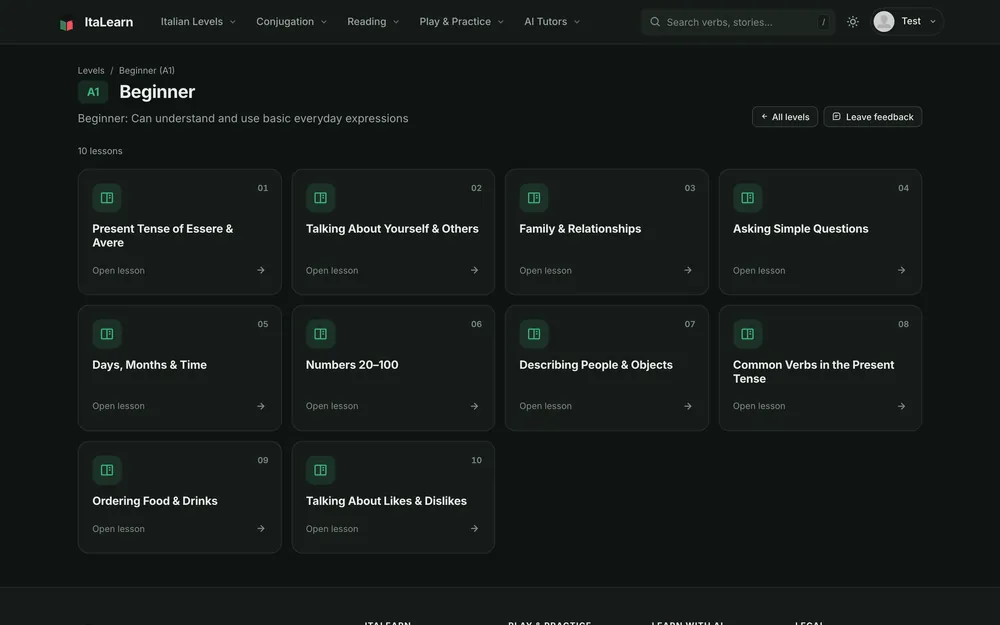Expand the Test user account menu

pyautogui.click(x=908, y=22)
